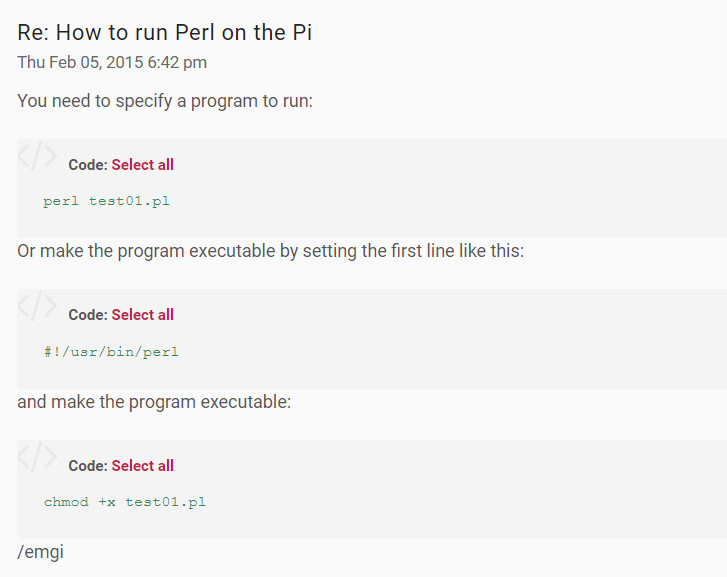The image size is (727, 577).
Task: Click the 'Code:' label of the first code box
Action: point(88,165)
